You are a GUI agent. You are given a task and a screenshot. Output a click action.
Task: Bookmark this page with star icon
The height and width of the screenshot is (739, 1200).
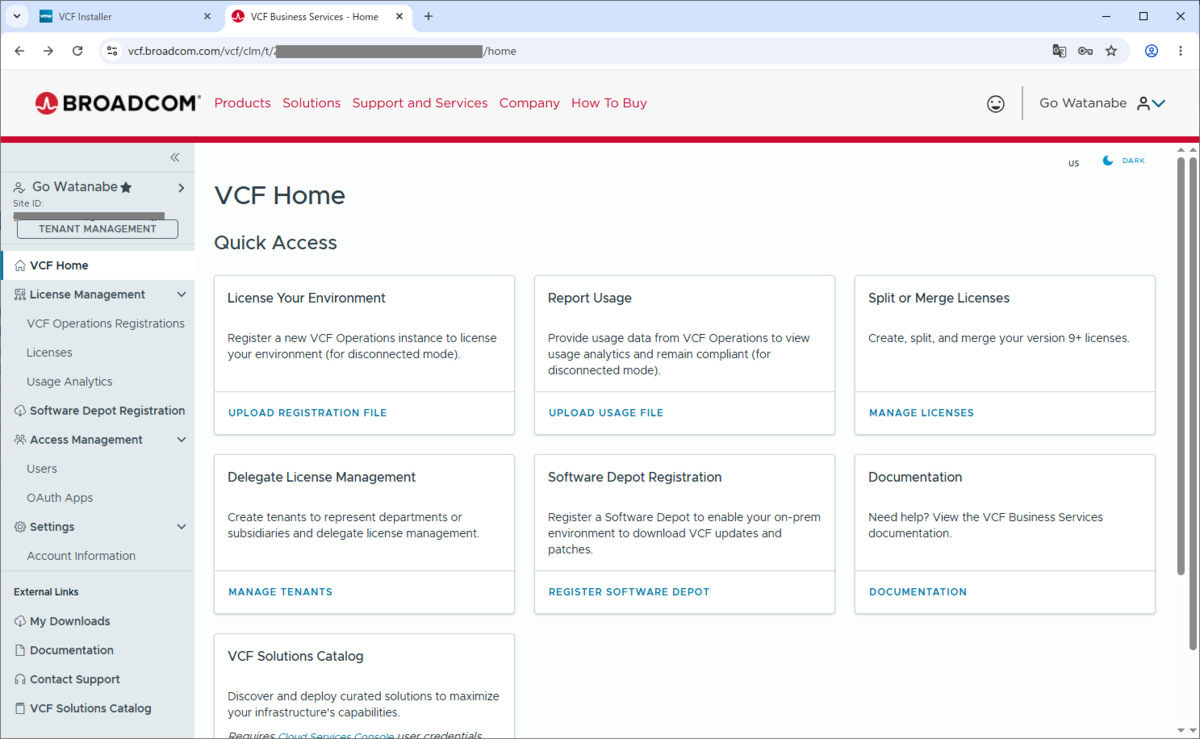pyautogui.click(x=1111, y=51)
